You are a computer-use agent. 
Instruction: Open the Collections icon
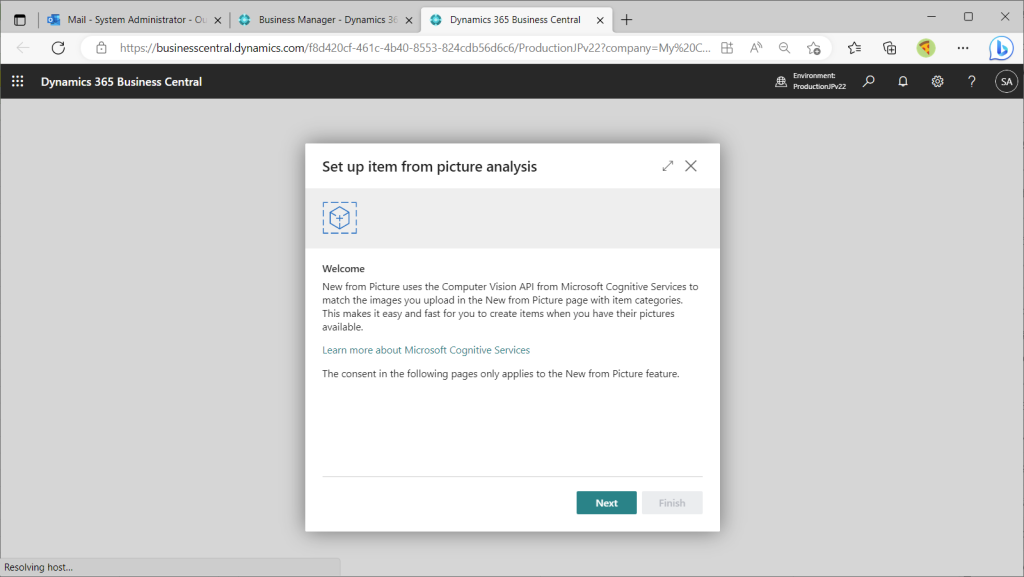click(x=889, y=48)
